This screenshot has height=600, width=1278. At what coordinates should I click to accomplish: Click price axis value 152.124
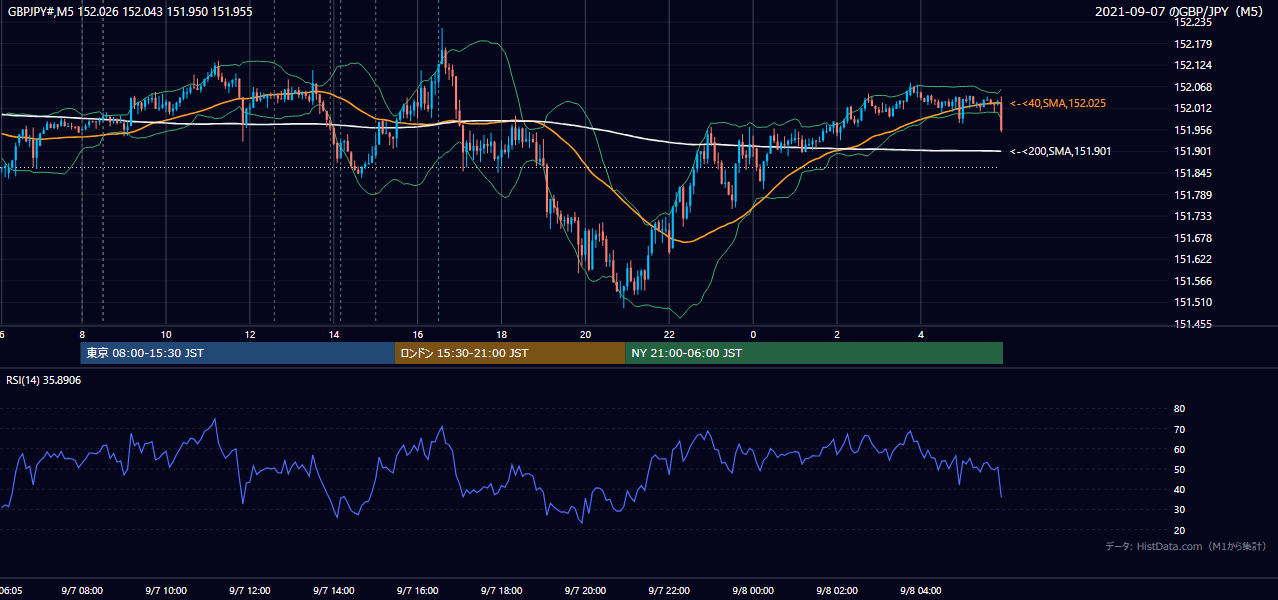pyautogui.click(x=1193, y=66)
